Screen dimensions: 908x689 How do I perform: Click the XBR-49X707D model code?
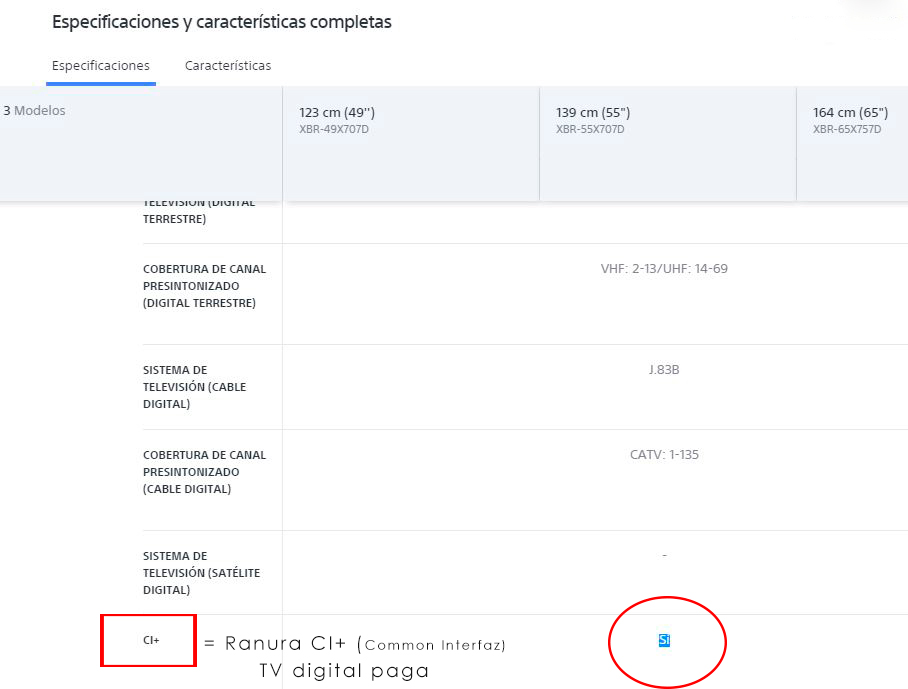pos(334,130)
